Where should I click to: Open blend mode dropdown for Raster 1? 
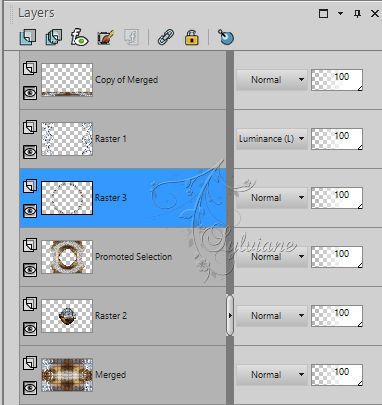[x=272, y=139]
